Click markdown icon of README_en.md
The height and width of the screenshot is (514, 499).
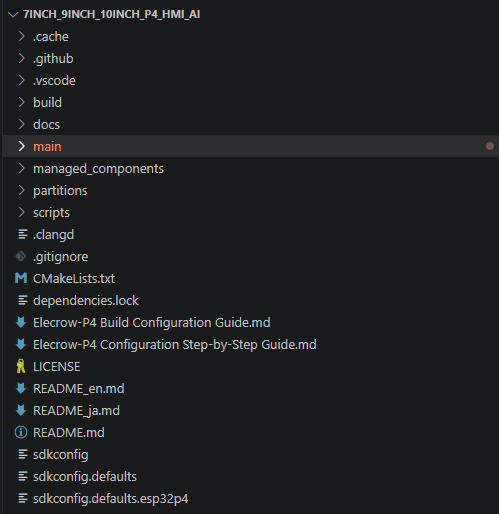coord(21,388)
